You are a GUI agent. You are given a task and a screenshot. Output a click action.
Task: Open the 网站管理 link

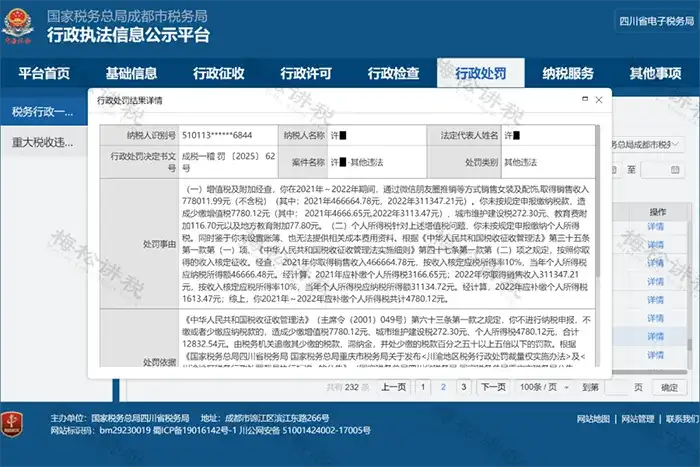pos(638,419)
